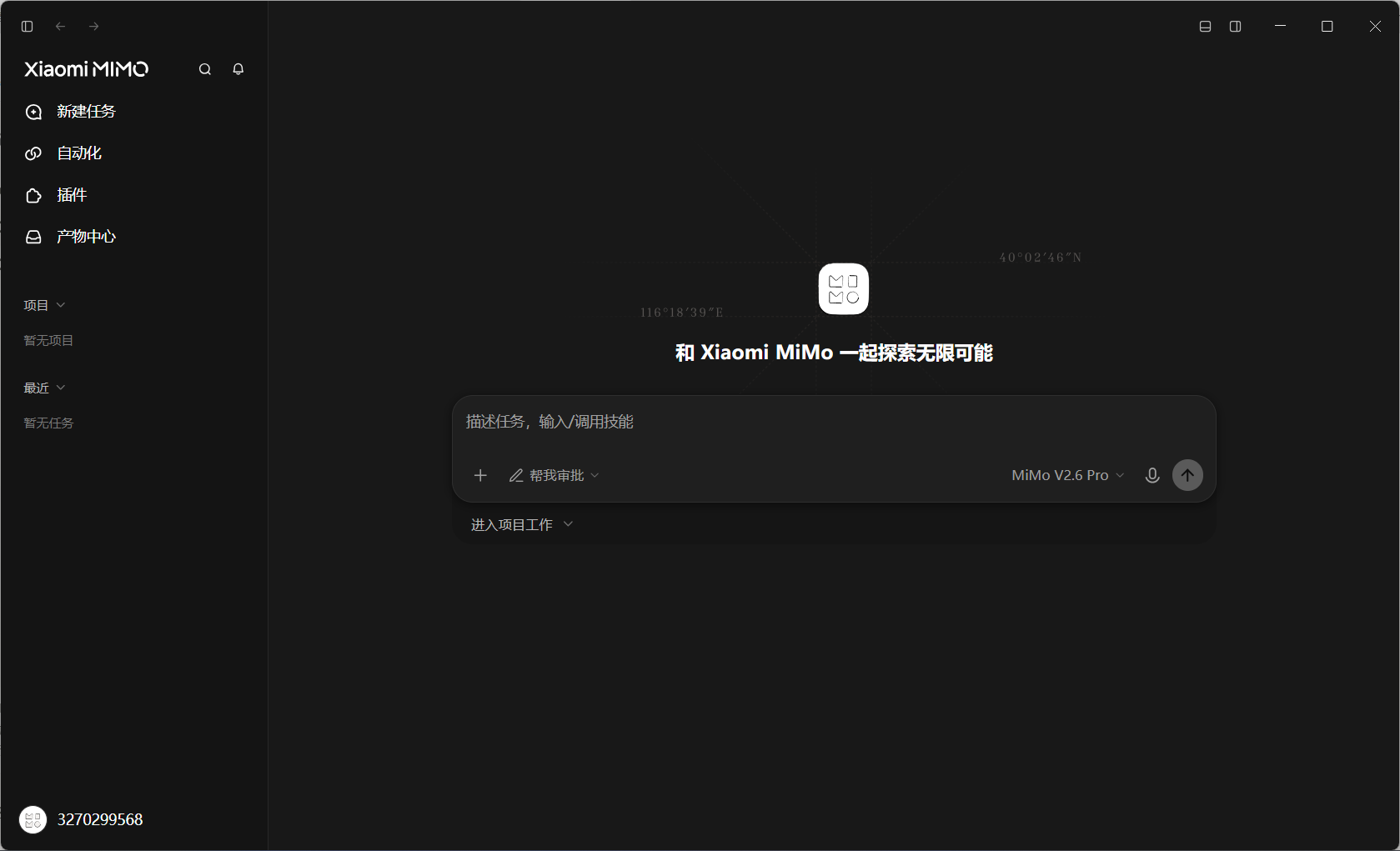
Task: Click the 新建任务 chat-plus icon
Action: tap(33, 112)
